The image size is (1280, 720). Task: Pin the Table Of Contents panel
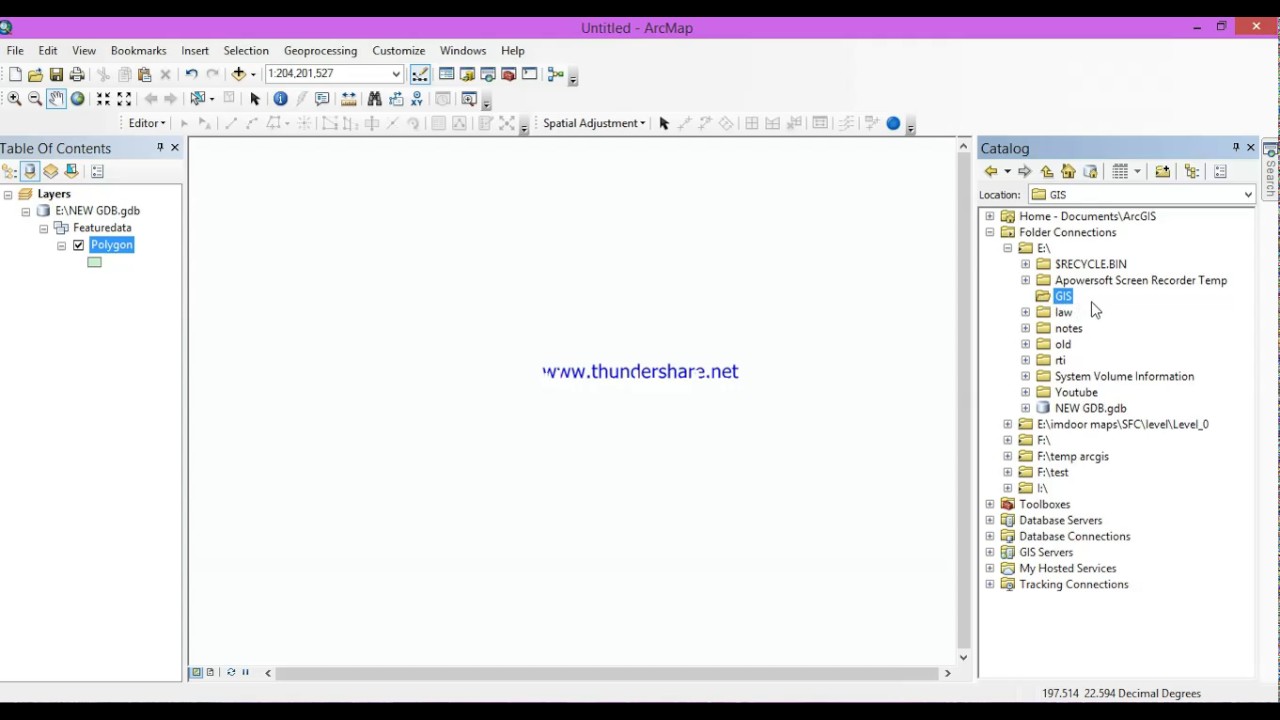pos(160,148)
